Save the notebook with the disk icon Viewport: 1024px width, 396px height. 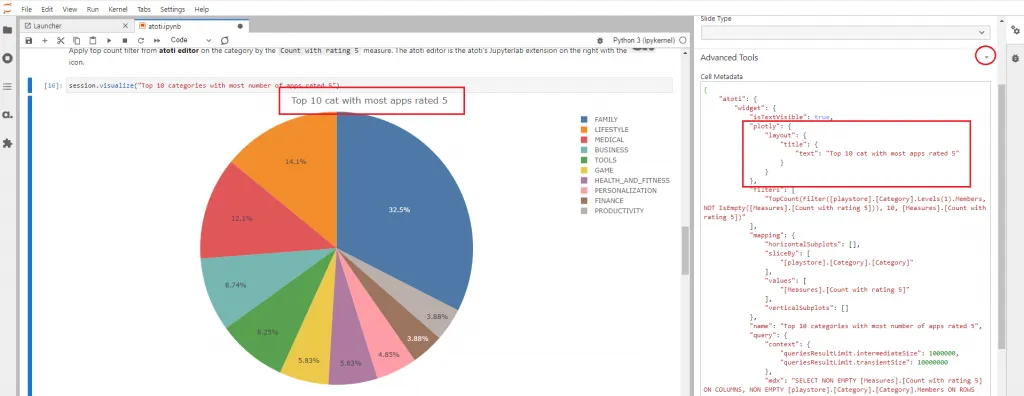pyautogui.click(x=29, y=41)
